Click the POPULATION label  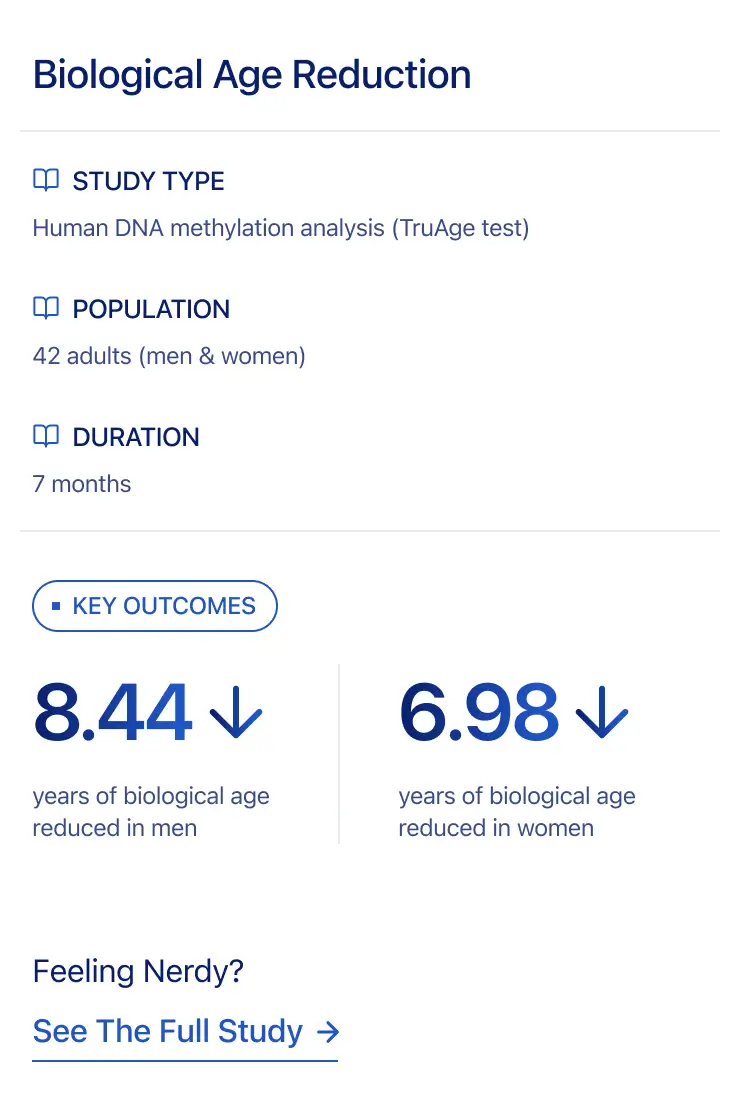[x=151, y=309]
